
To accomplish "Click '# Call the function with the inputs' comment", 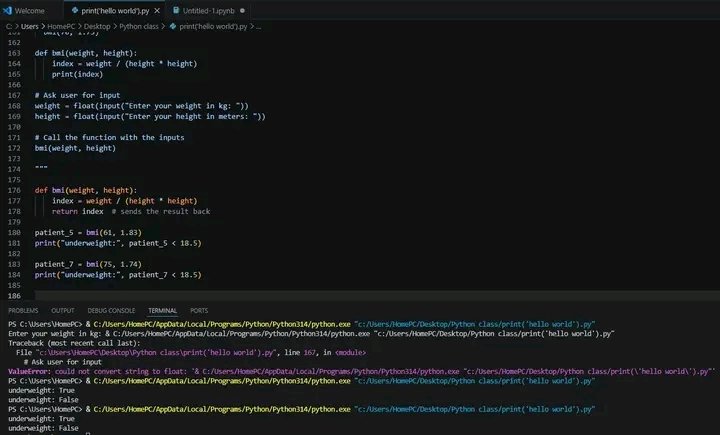I will (x=109, y=137).
